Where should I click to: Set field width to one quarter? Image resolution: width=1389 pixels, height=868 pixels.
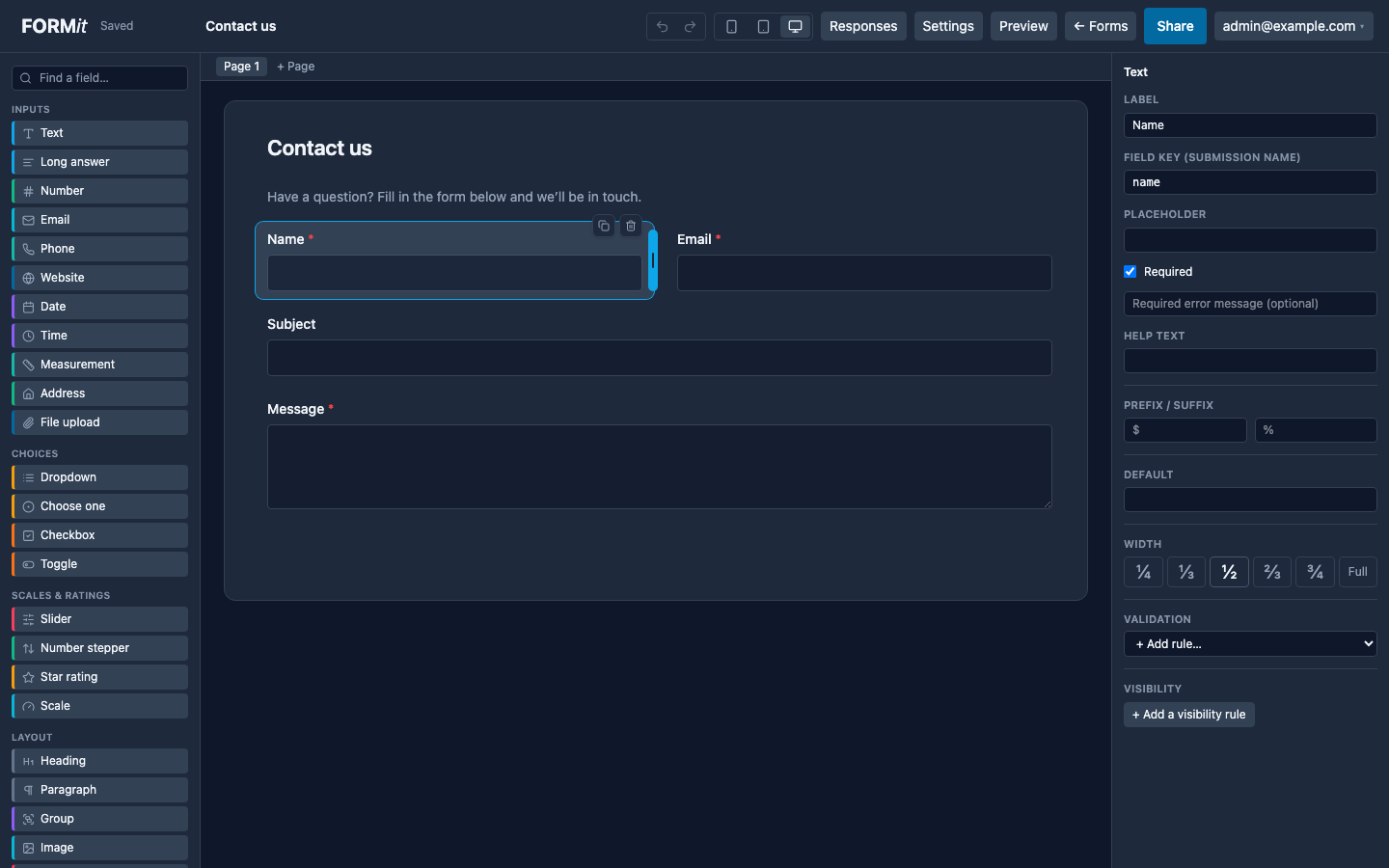click(1143, 572)
